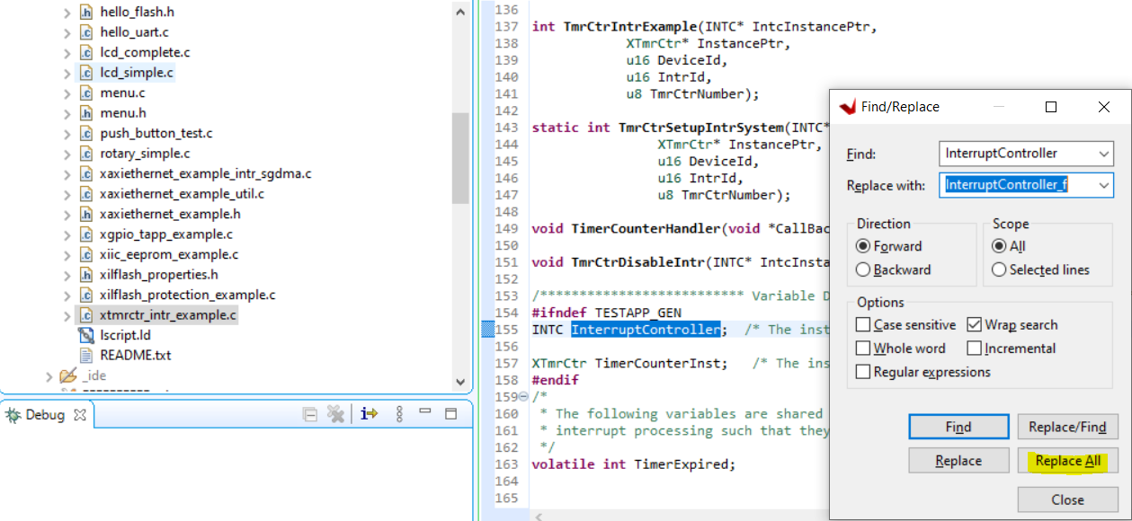Select the All scope radio button
Viewport: 1132px width, 521px height.
pyautogui.click(x=999, y=246)
